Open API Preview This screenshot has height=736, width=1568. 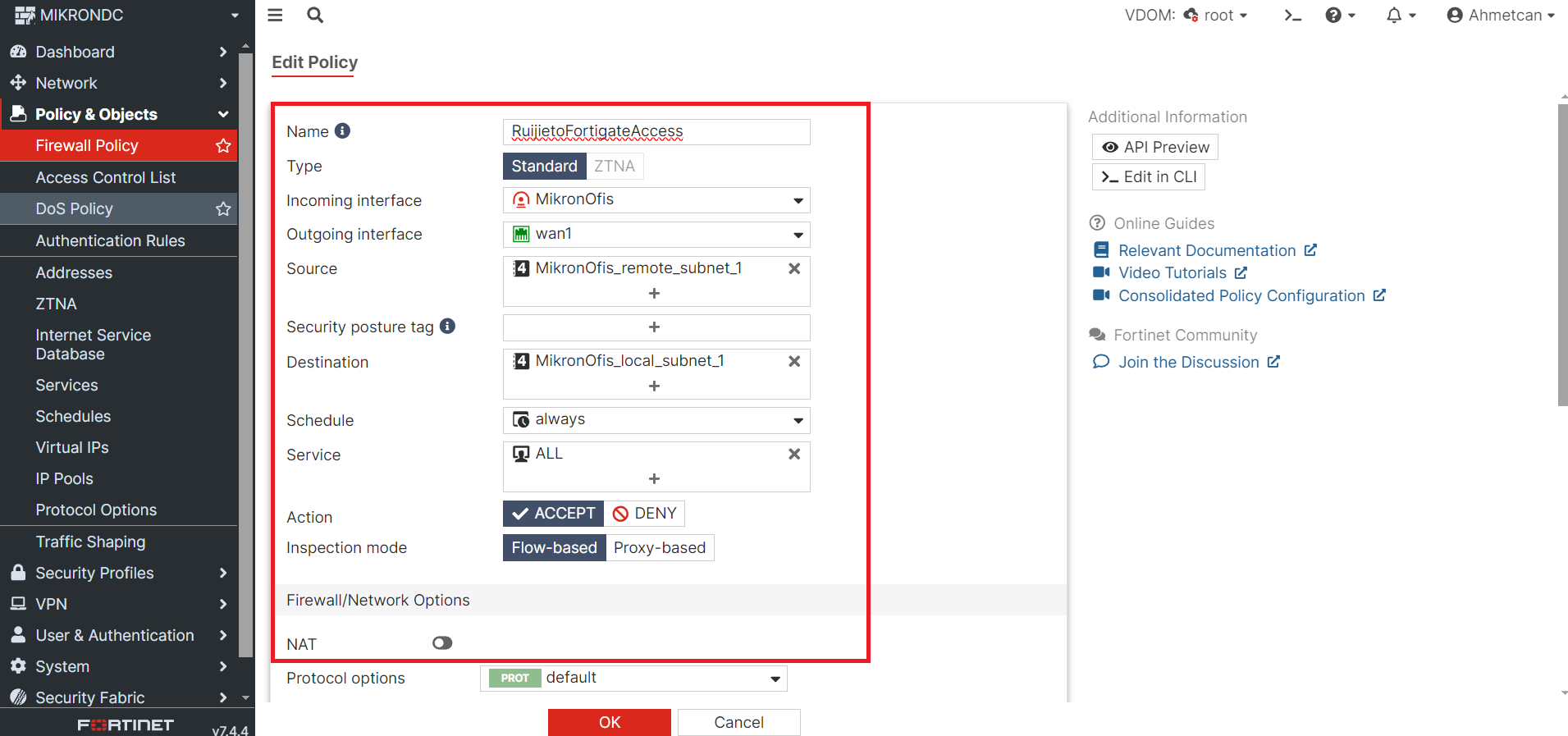tap(1155, 147)
